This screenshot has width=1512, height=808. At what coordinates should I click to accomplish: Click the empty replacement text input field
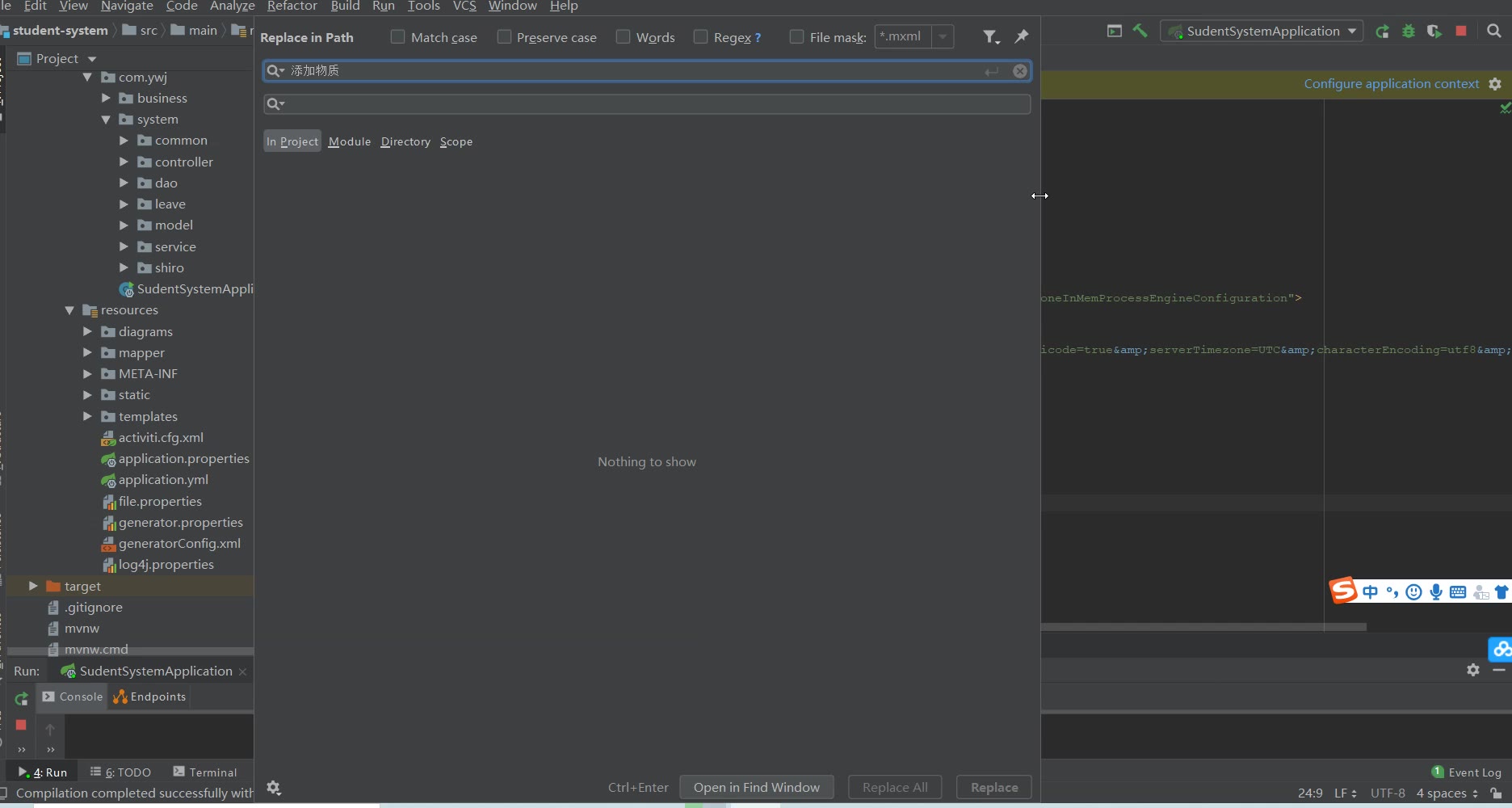(x=646, y=104)
